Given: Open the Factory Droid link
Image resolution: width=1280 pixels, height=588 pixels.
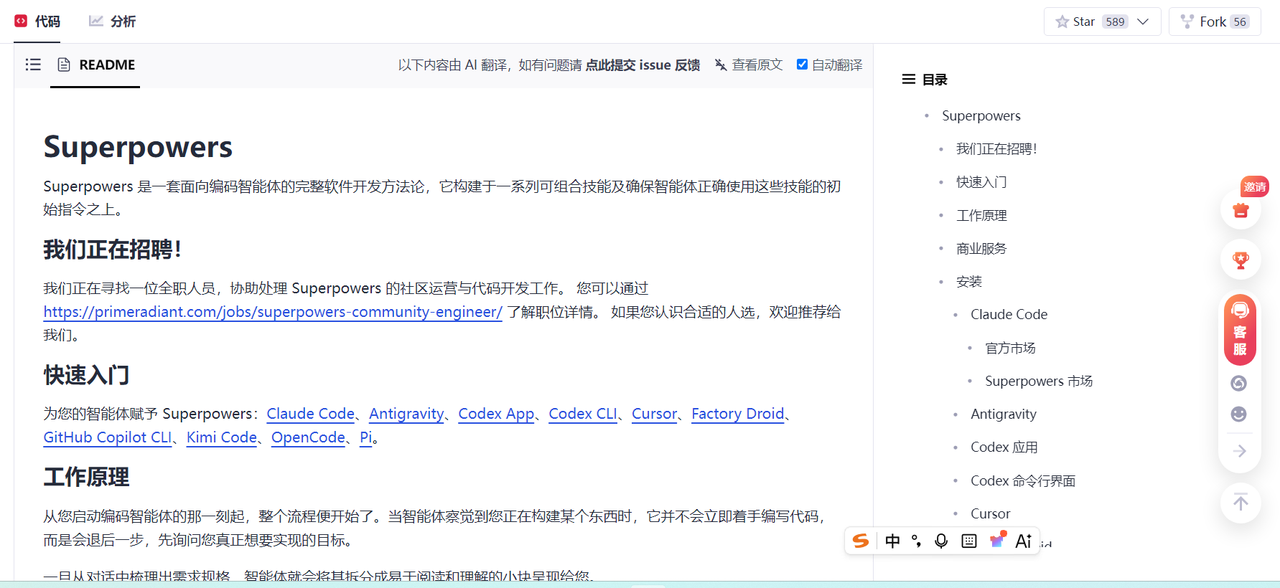Looking at the screenshot, I should click(x=737, y=413).
